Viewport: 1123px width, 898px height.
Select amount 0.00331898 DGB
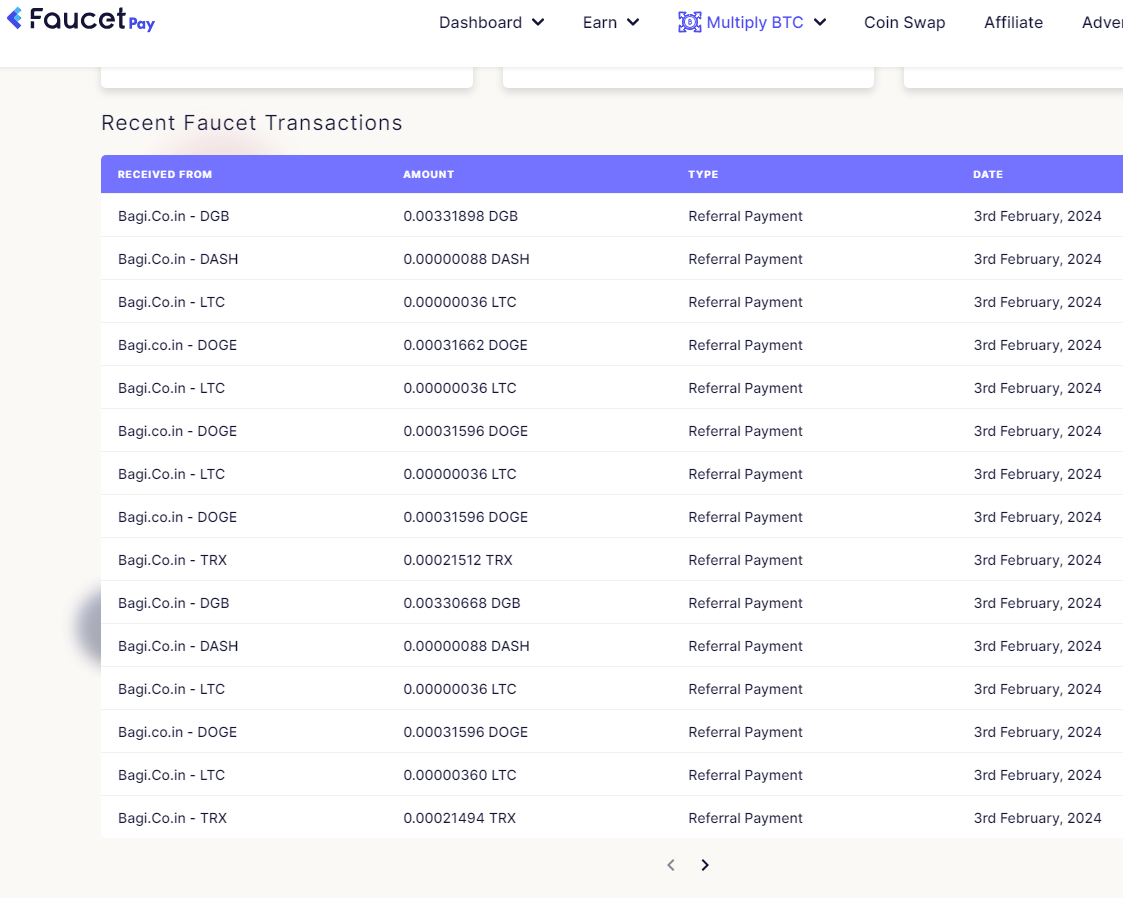click(x=461, y=216)
